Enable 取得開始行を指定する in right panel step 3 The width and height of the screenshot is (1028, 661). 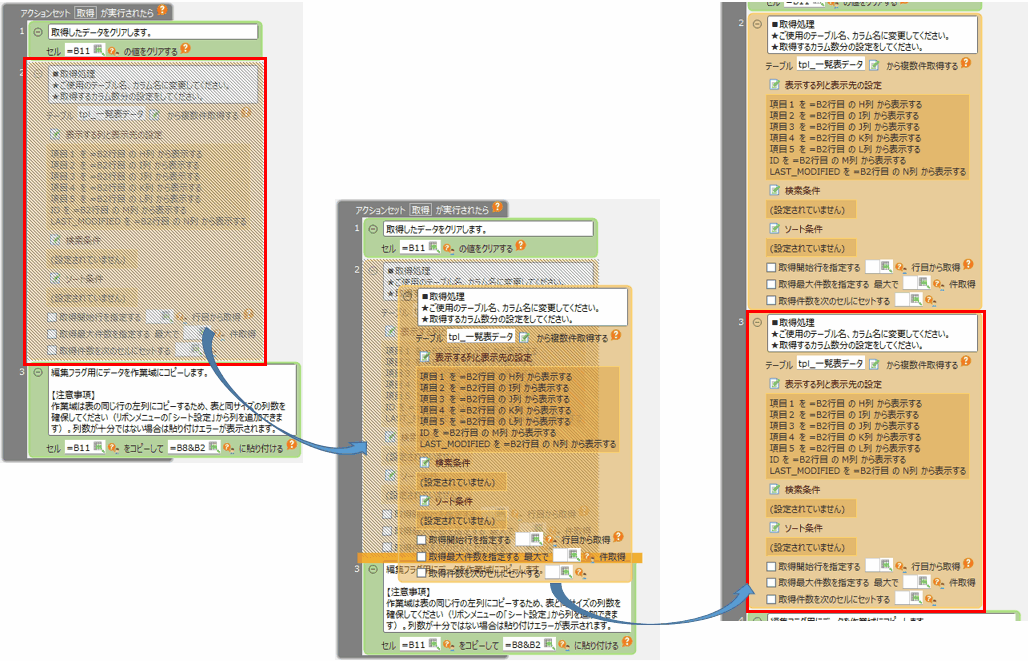[x=771, y=565]
